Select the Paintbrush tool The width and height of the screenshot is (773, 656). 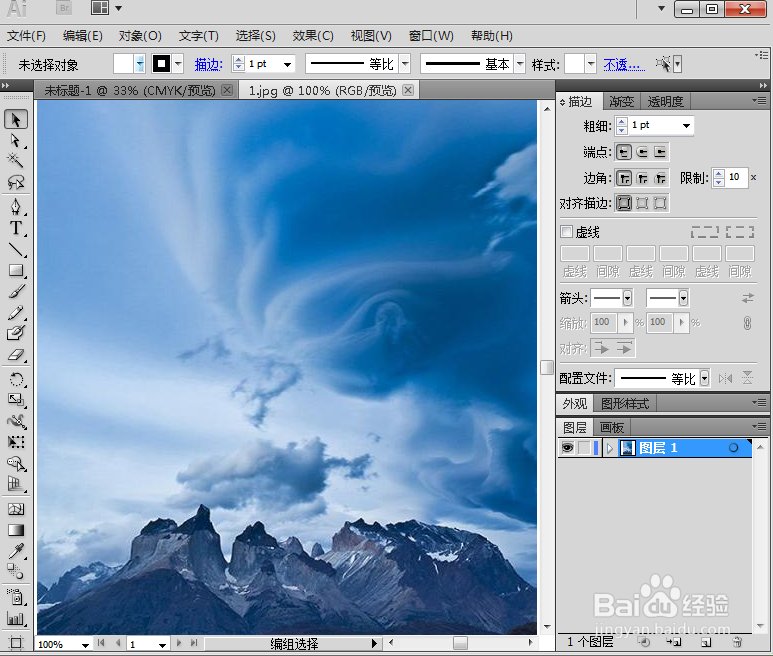point(16,291)
